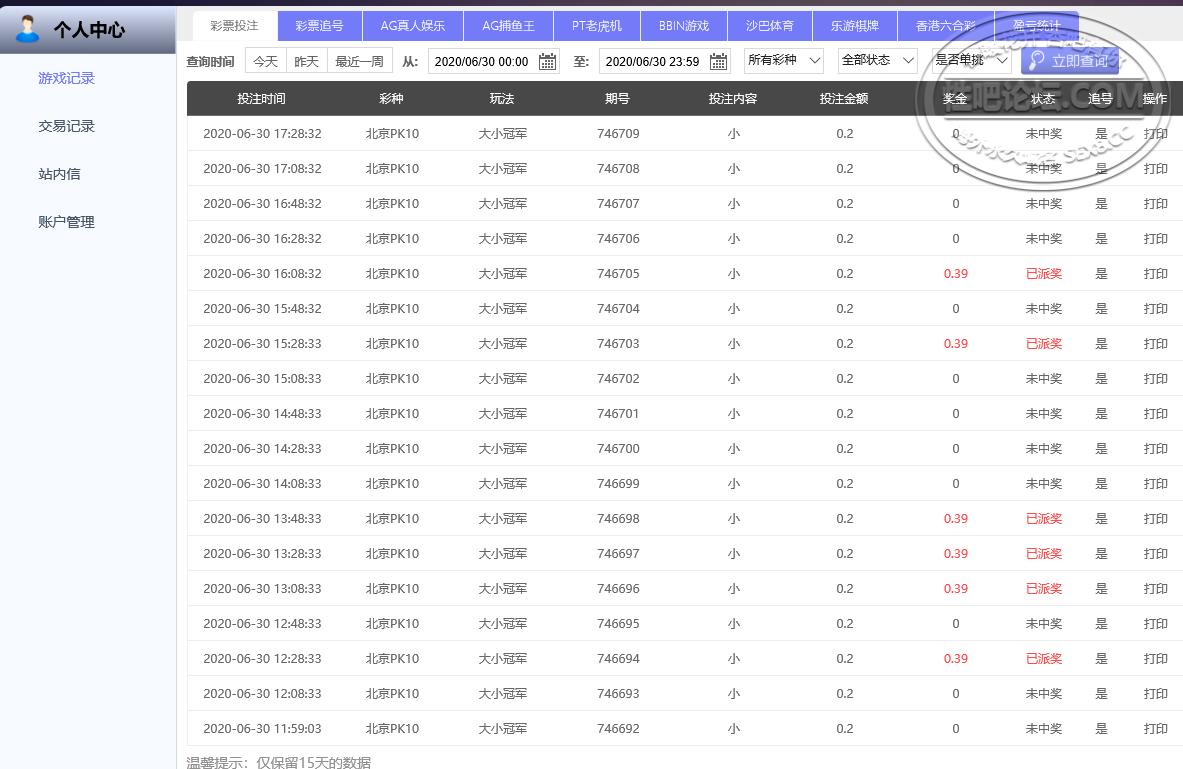Click the 投注金额 column header
Viewport: 1183px width, 769px height.
[x=844, y=99]
